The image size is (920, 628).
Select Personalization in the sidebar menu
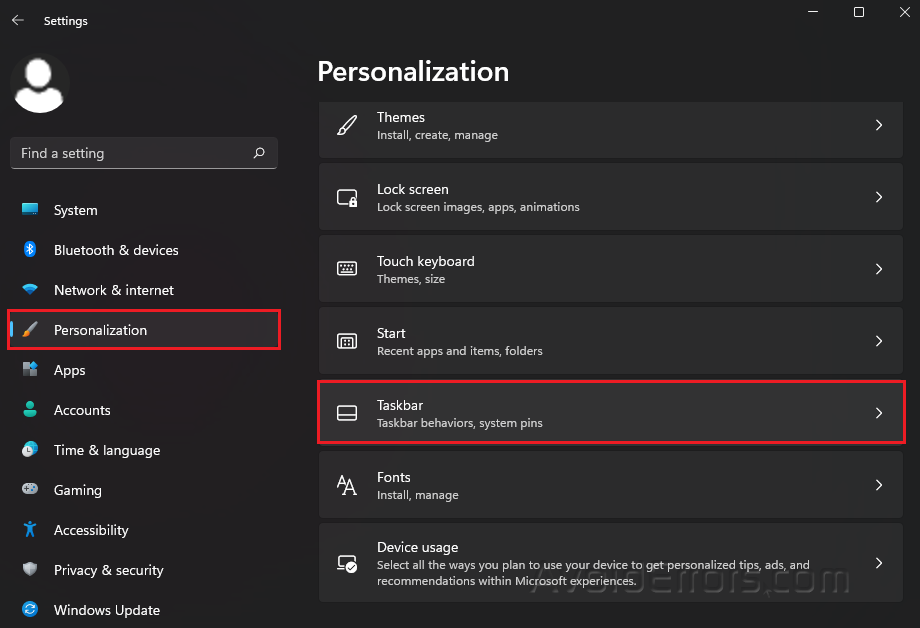coord(100,330)
